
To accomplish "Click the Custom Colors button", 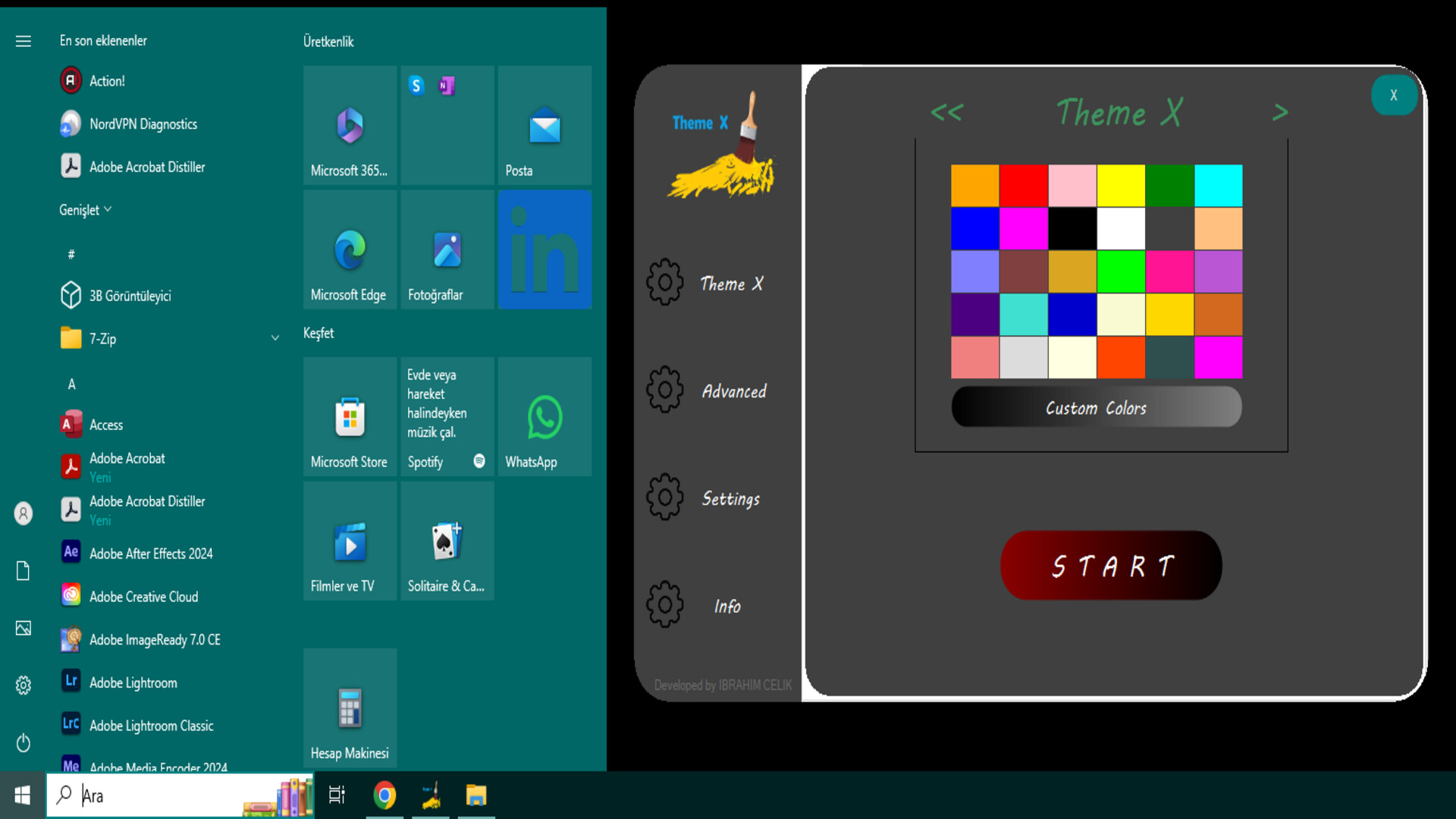I will pyautogui.click(x=1097, y=407).
